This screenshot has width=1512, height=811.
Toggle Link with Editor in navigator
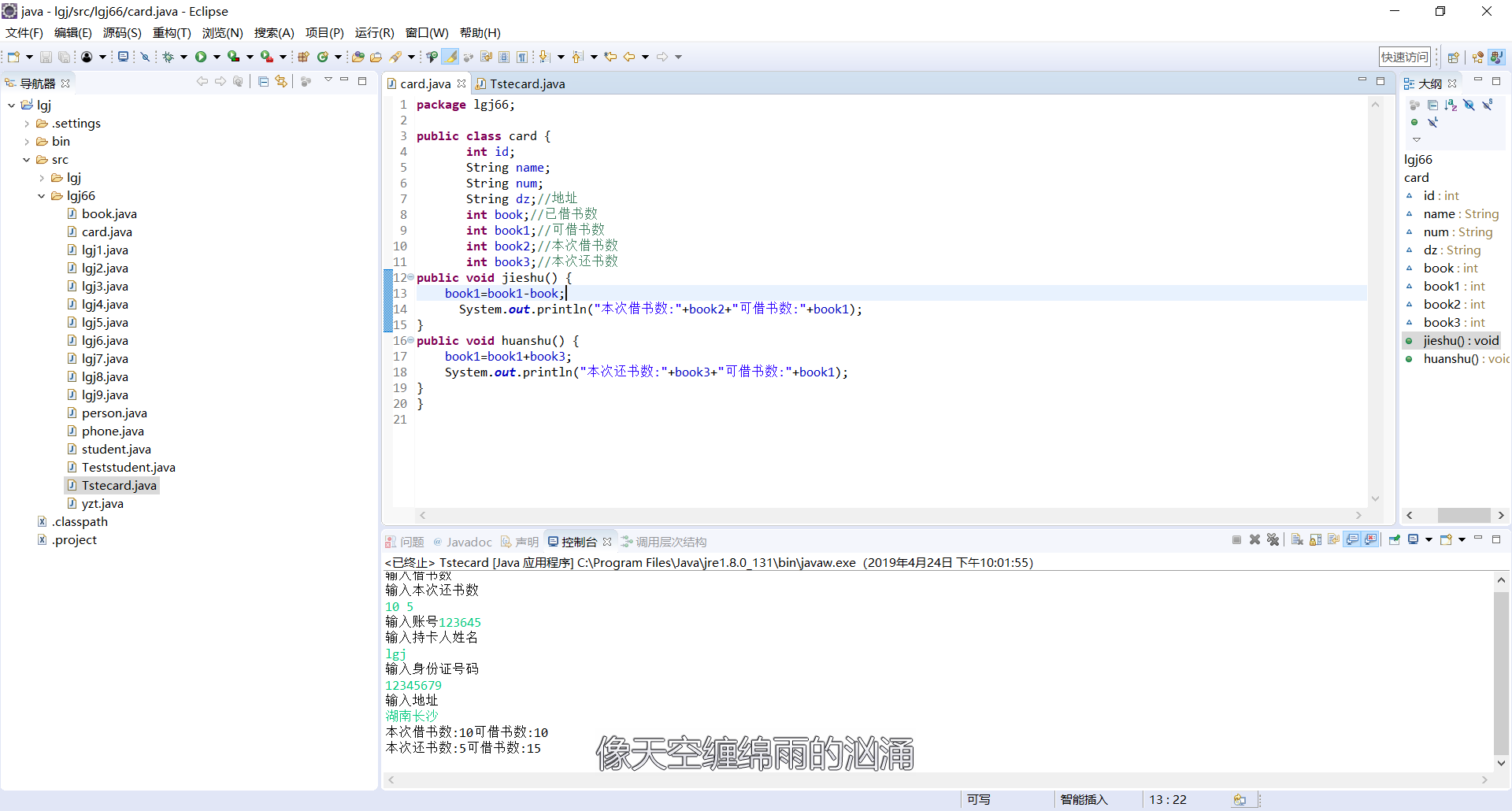coord(281,82)
